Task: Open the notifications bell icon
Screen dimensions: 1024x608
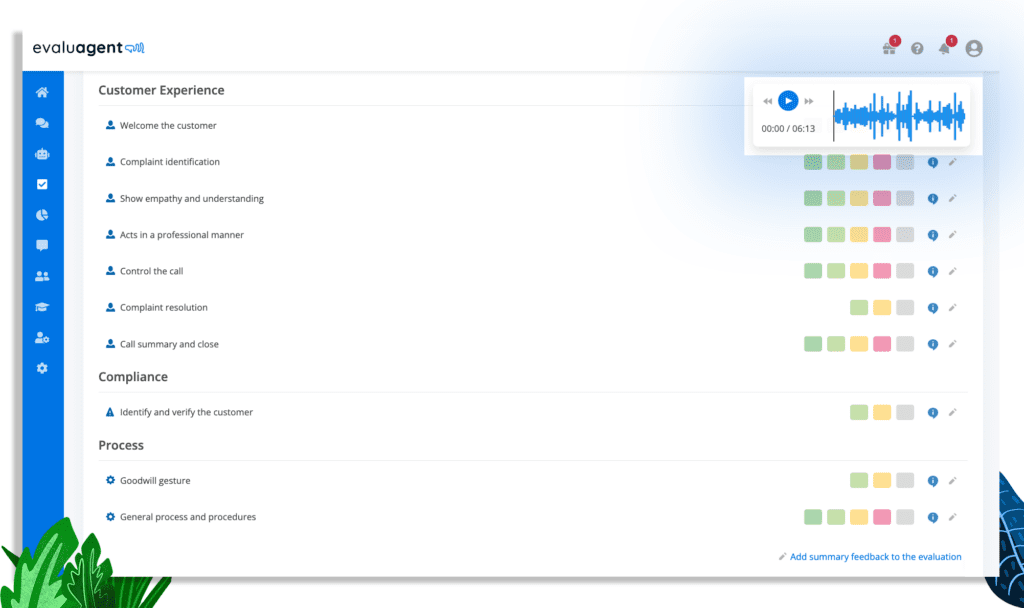Action: (x=946, y=47)
